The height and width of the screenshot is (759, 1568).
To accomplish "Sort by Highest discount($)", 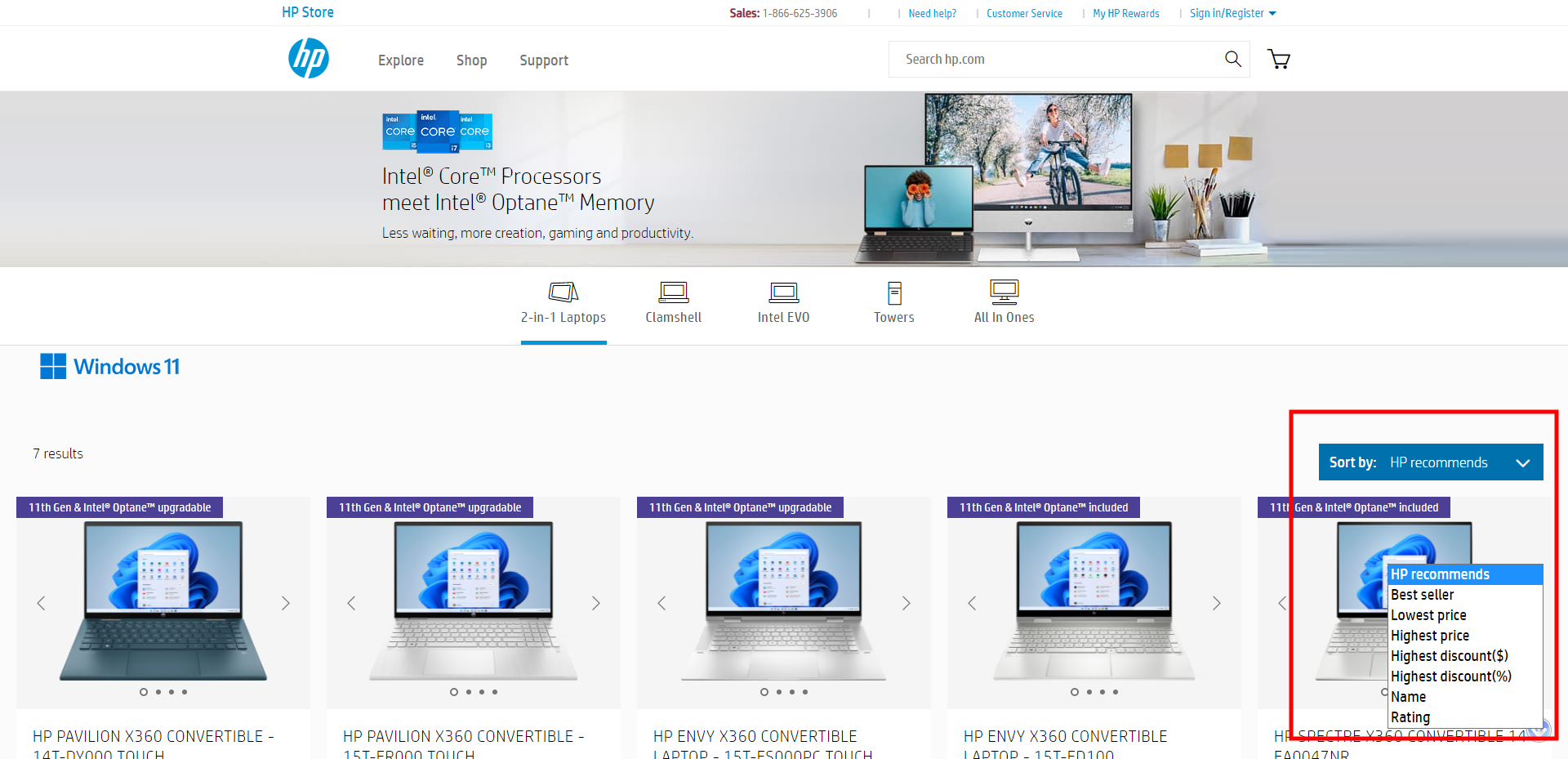I will click(x=1466, y=656).
